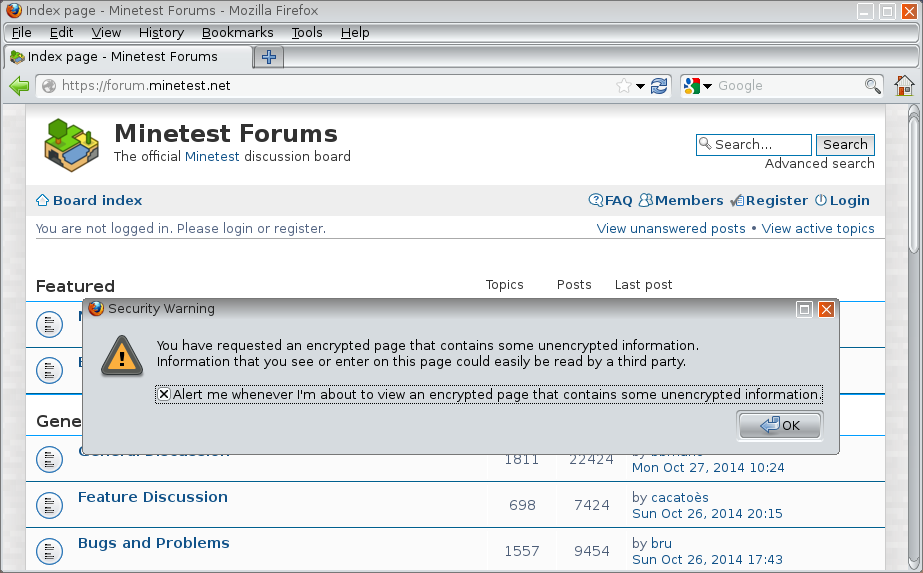Image resolution: width=923 pixels, height=573 pixels.
Task: Open the Bookmarks menu
Action: (x=237, y=33)
